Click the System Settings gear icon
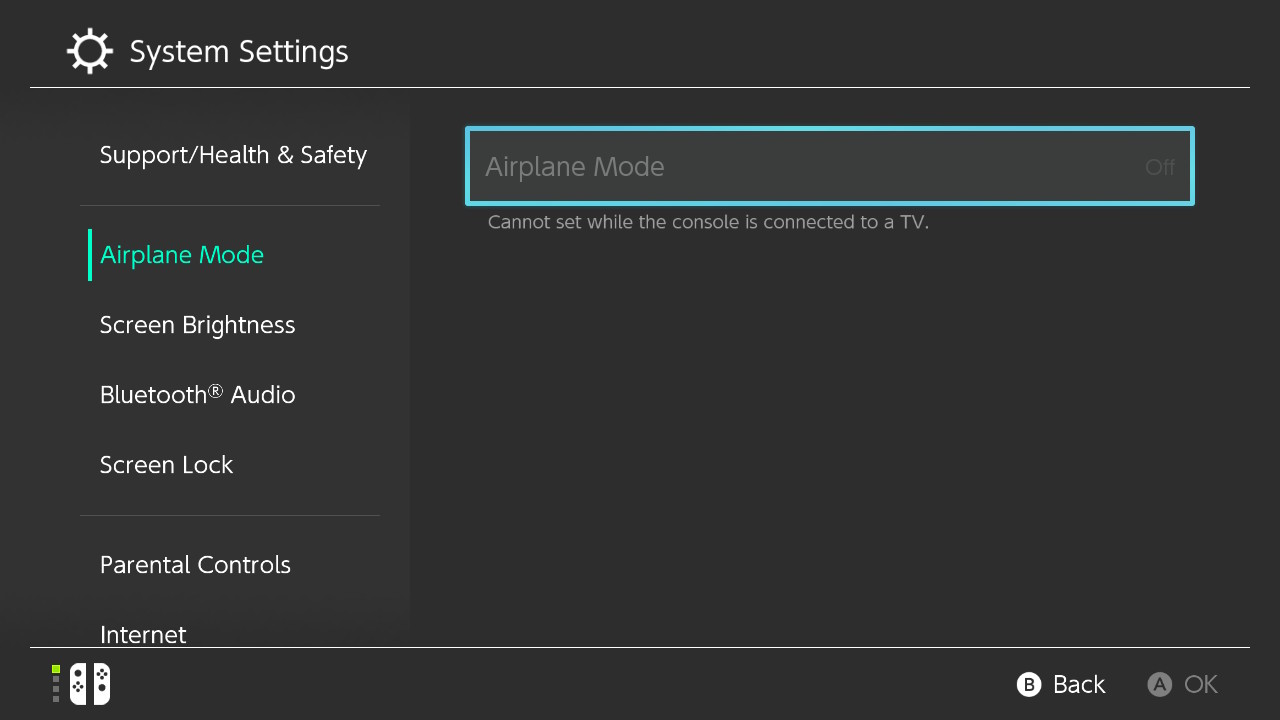Screen dimensions: 1280x720 coord(89,52)
